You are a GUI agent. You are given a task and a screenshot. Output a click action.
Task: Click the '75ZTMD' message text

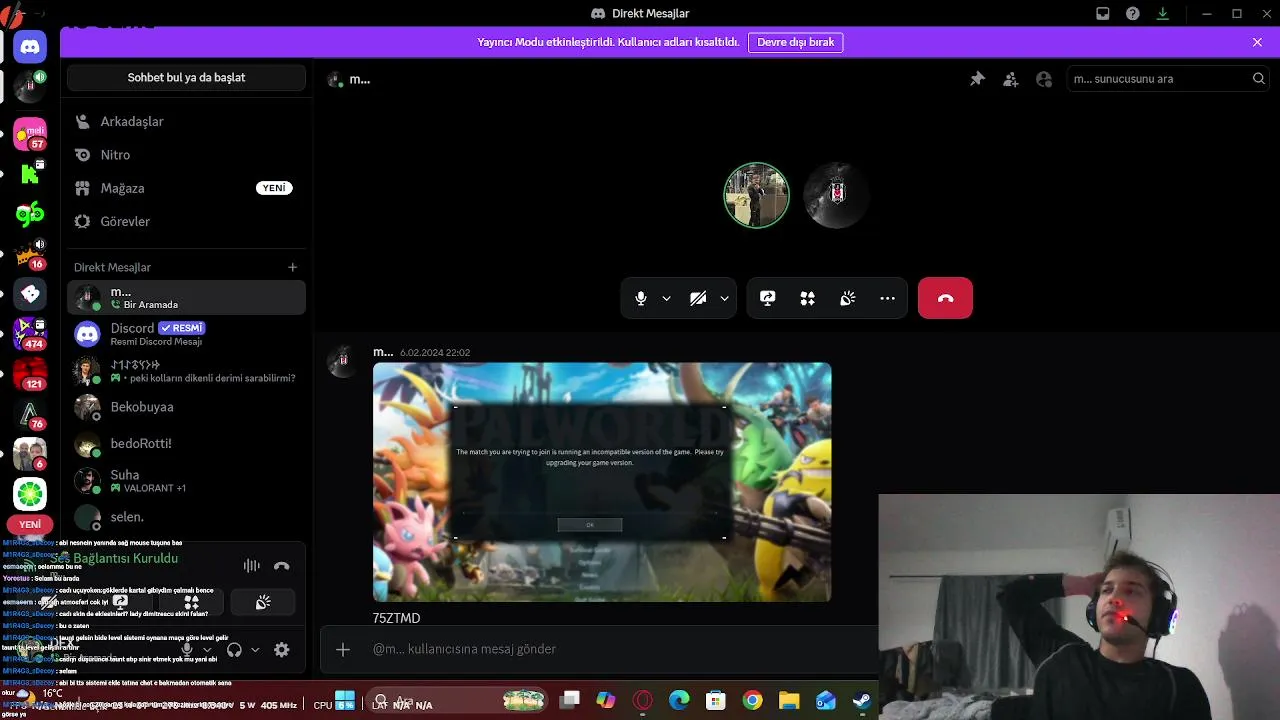(396, 618)
